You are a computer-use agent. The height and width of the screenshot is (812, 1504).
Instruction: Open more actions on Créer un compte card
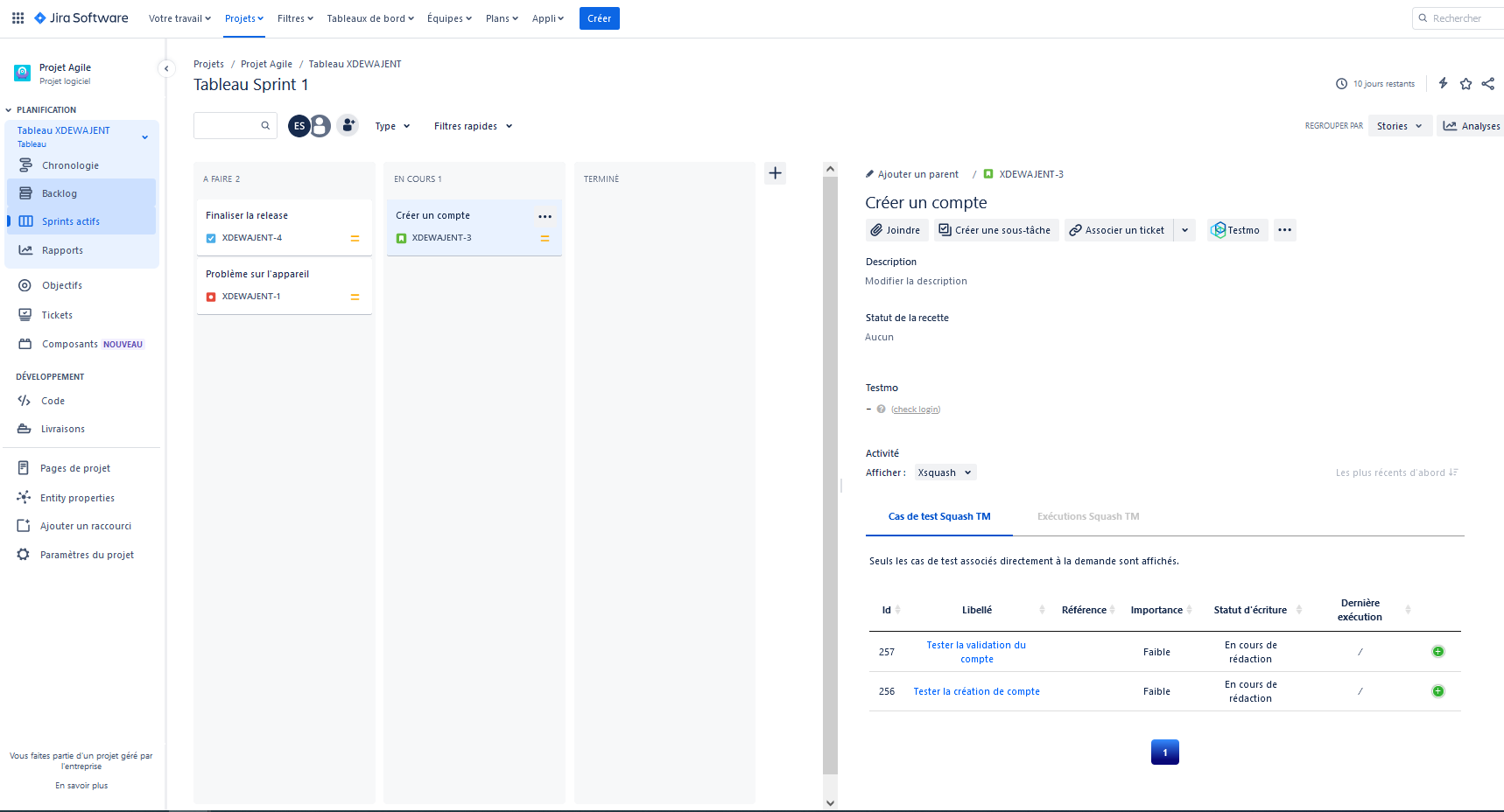pos(545,216)
